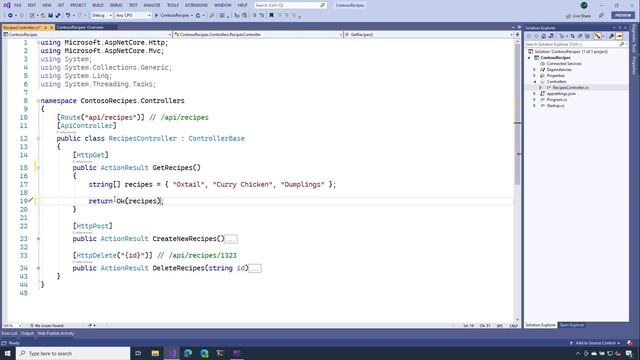Open the DEBUG menu

116,5
